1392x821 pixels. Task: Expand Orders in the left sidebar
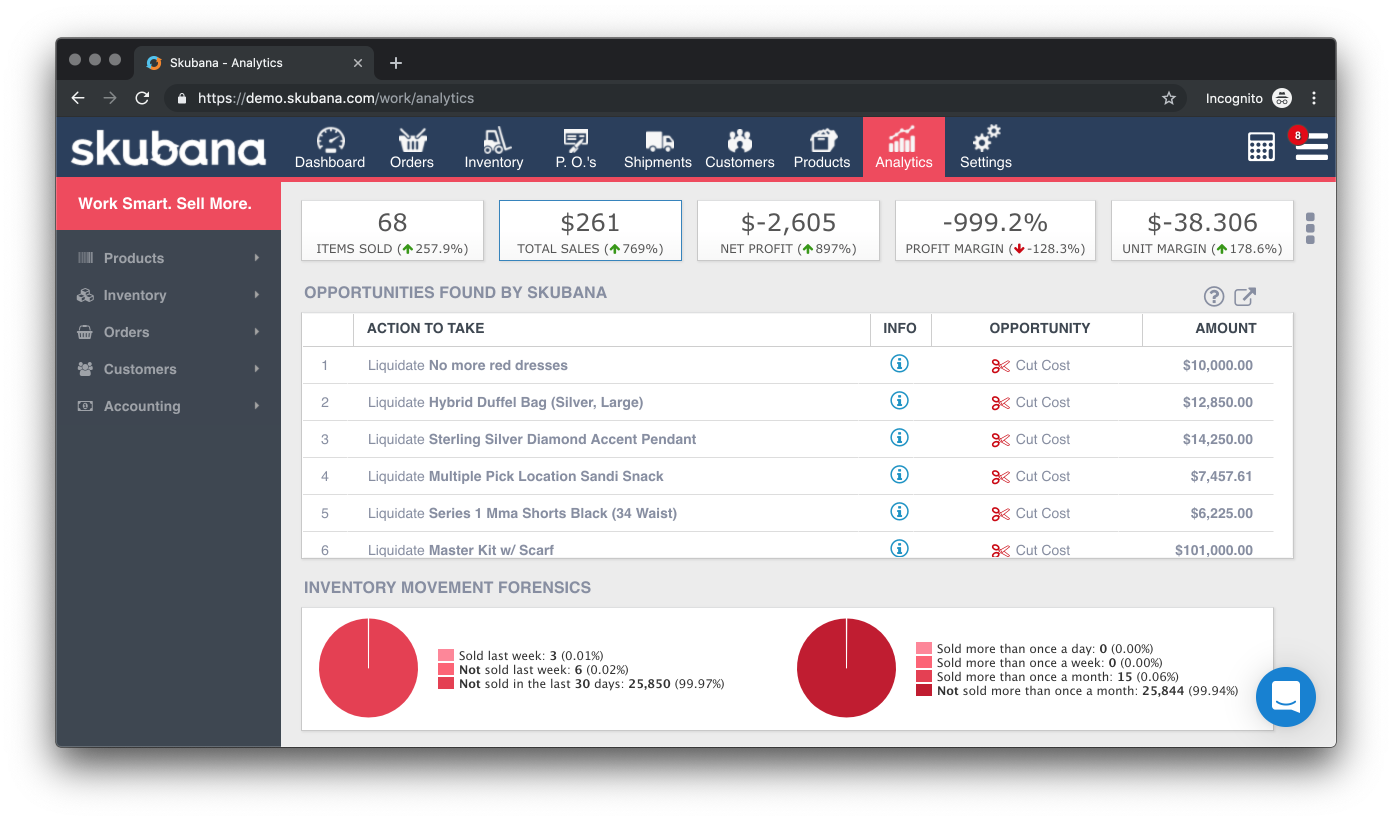(x=168, y=332)
